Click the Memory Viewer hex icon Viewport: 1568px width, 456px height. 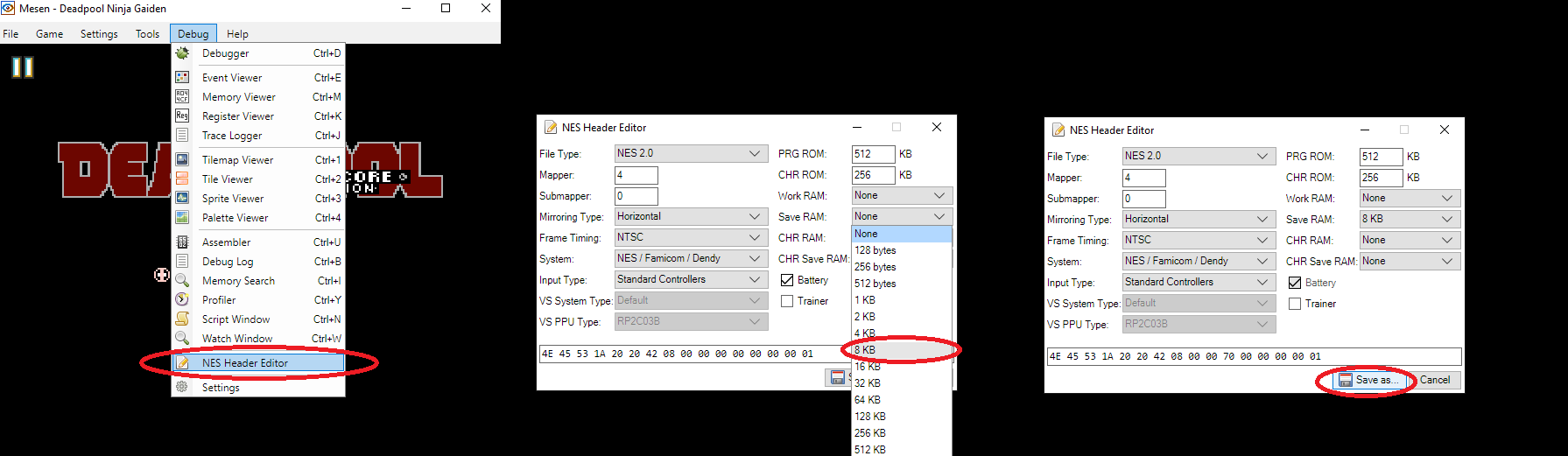click(x=182, y=96)
